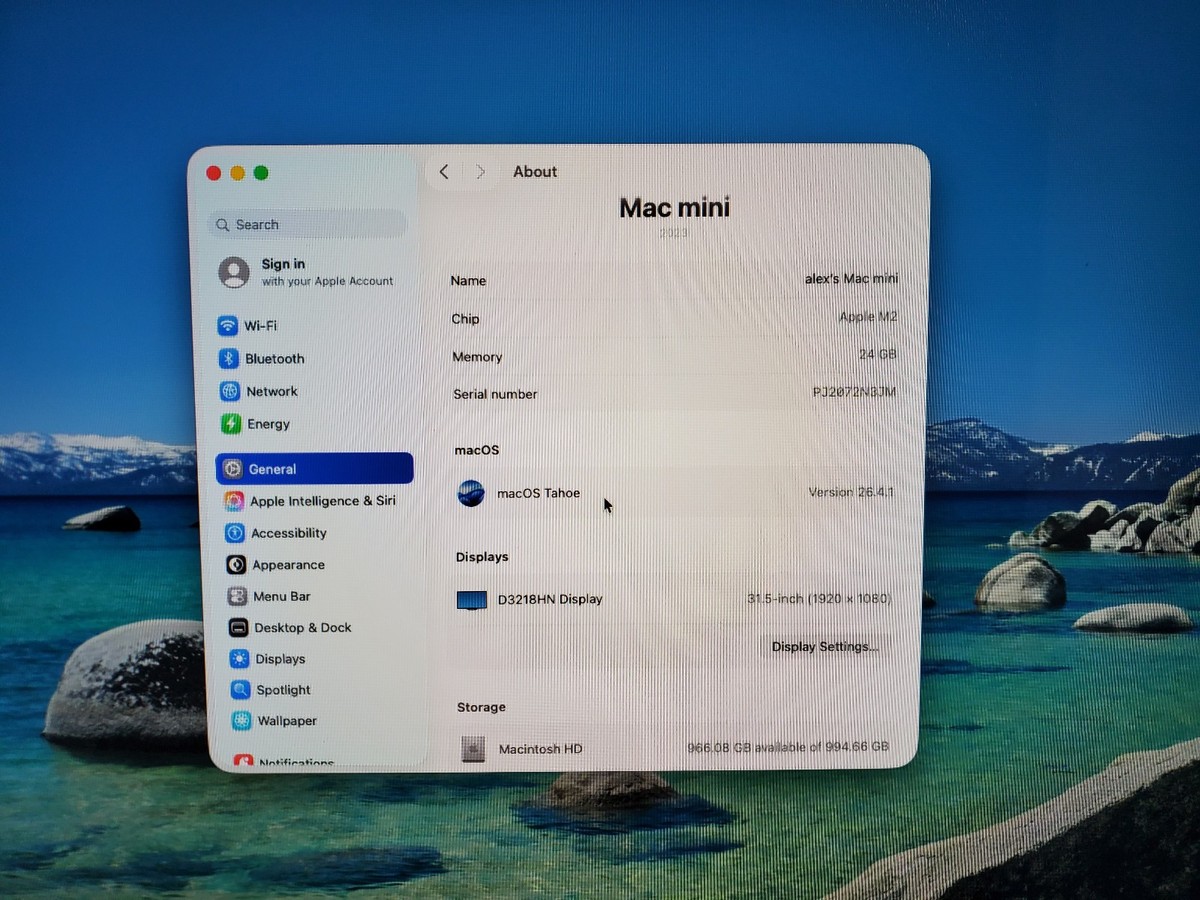Click the 31.5-inch (1920 × 1080) text

coord(819,599)
